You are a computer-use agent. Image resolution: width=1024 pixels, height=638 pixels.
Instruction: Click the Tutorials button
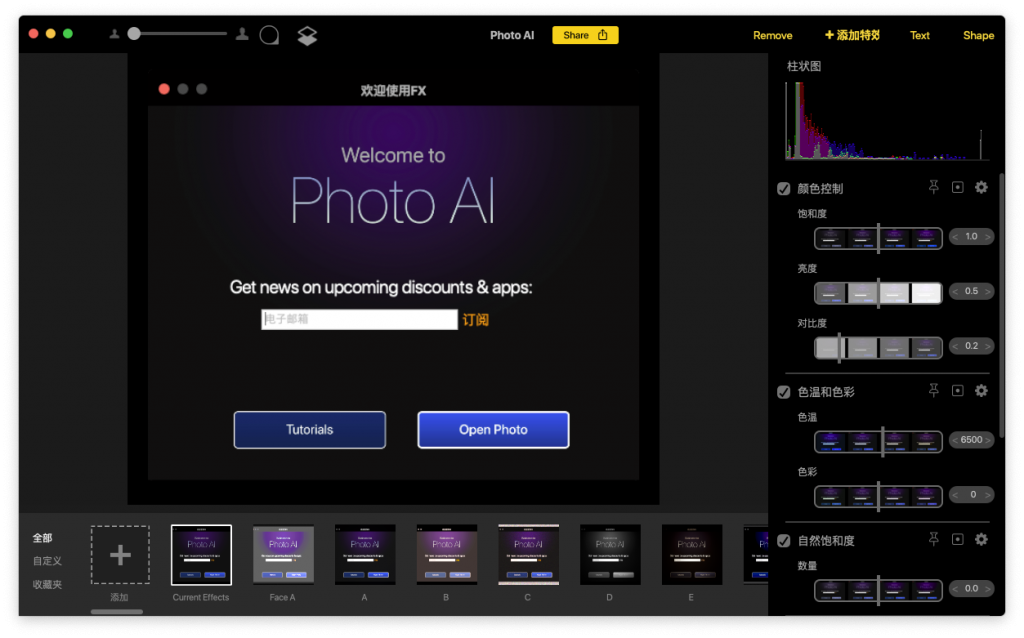tap(310, 430)
